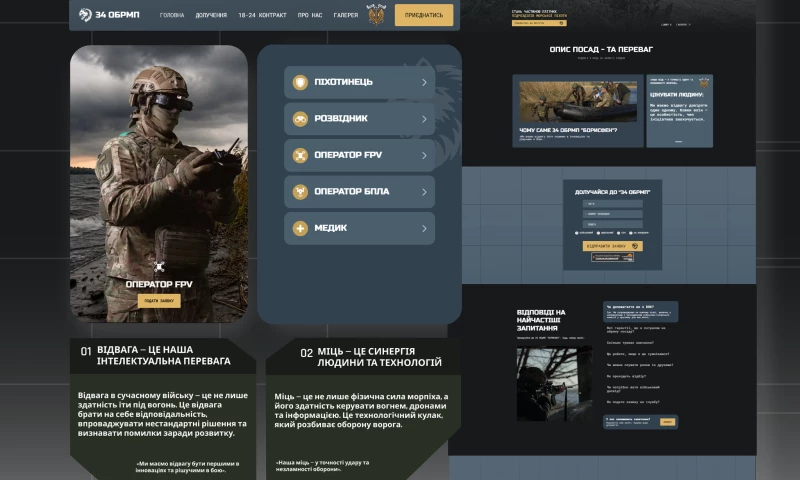Screen dimensions: 800x480
Task: Click the icon inside the small yellow hero button
Action: pos(561,23)
